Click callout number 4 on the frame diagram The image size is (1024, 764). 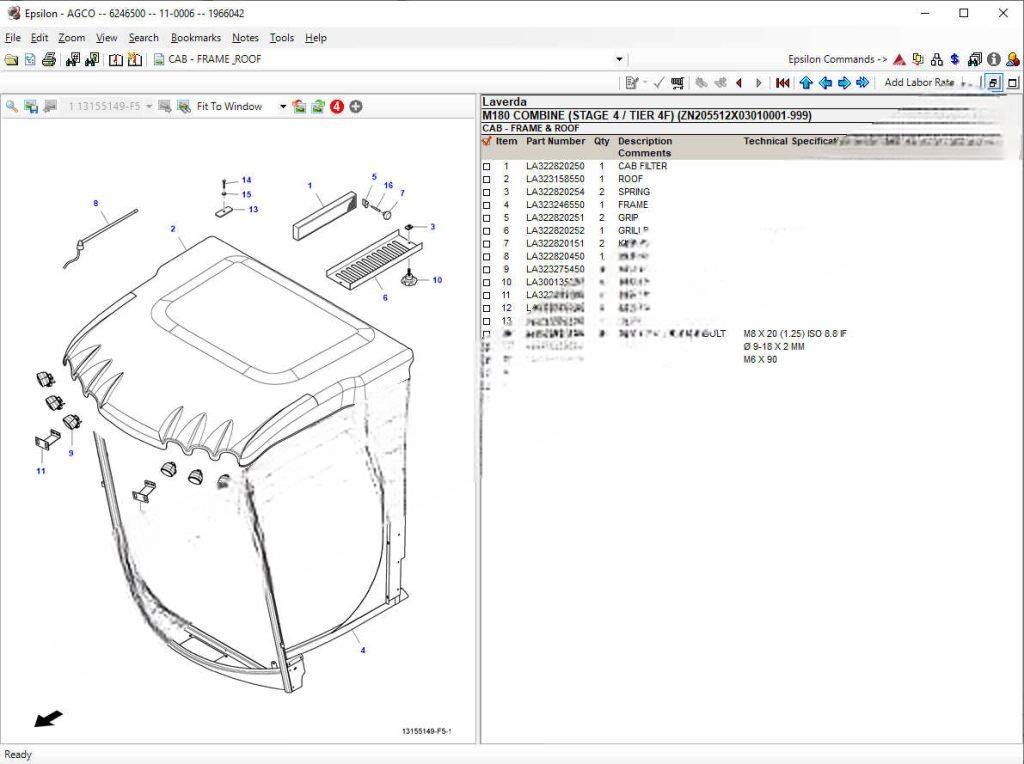click(363, 650)
